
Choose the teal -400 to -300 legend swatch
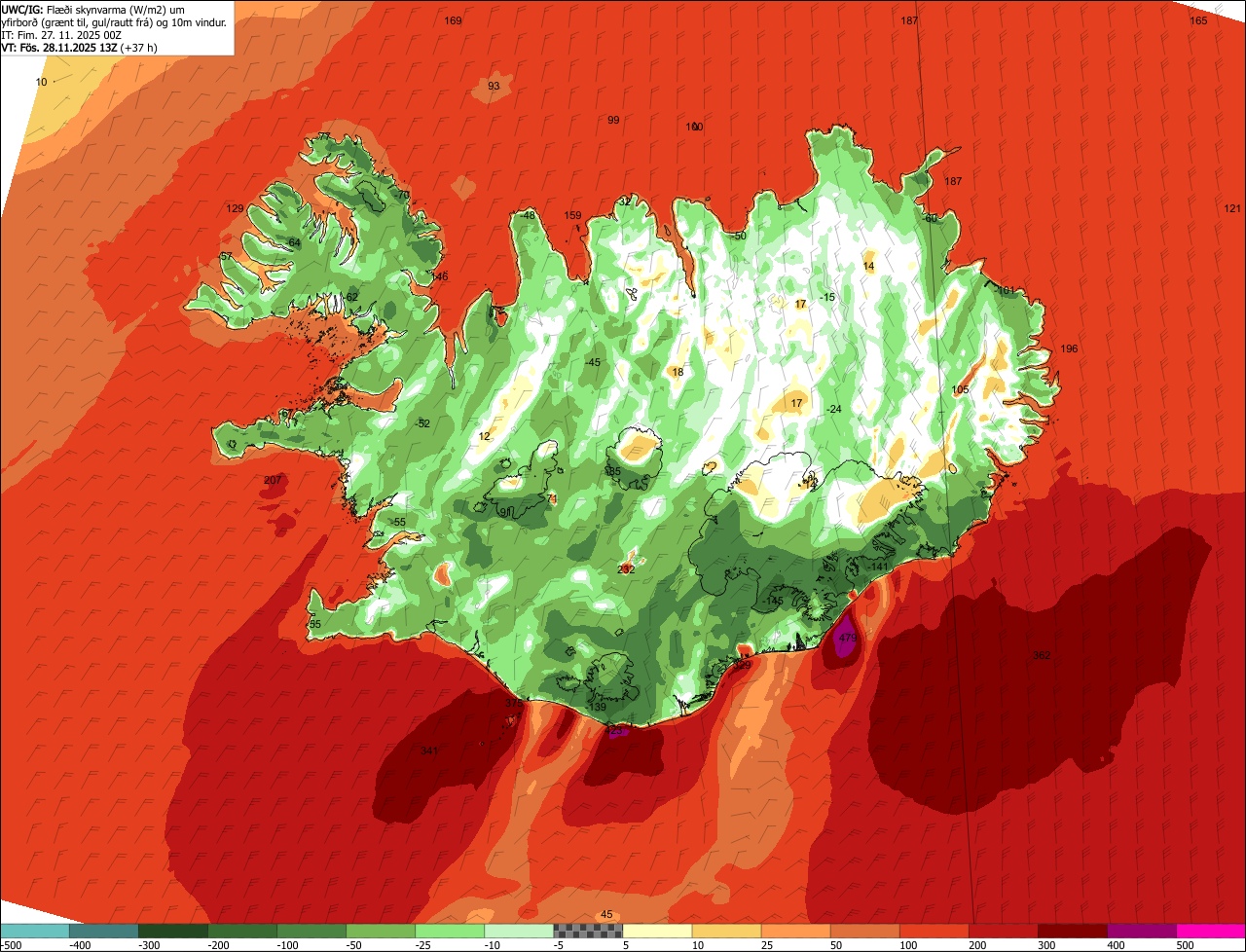click(103, 931)
